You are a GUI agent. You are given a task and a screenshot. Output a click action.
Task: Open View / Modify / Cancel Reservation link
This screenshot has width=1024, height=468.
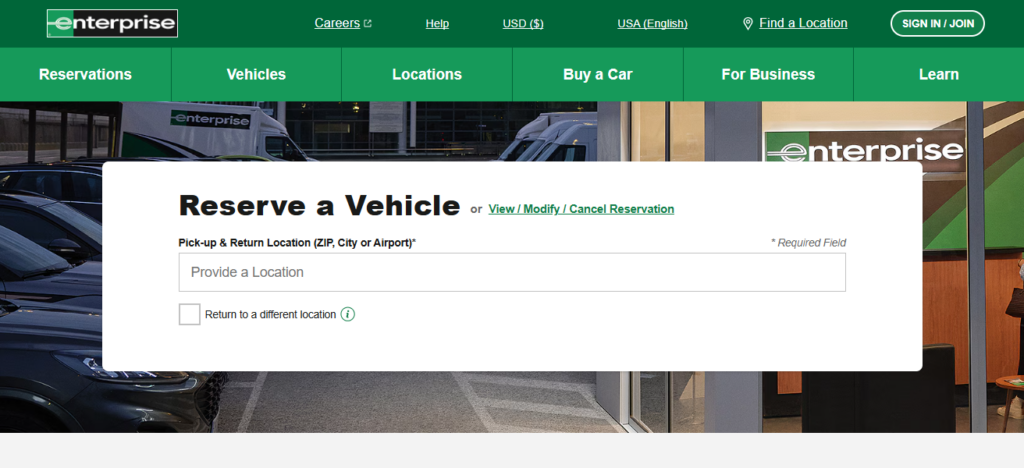tap(581, 209)
